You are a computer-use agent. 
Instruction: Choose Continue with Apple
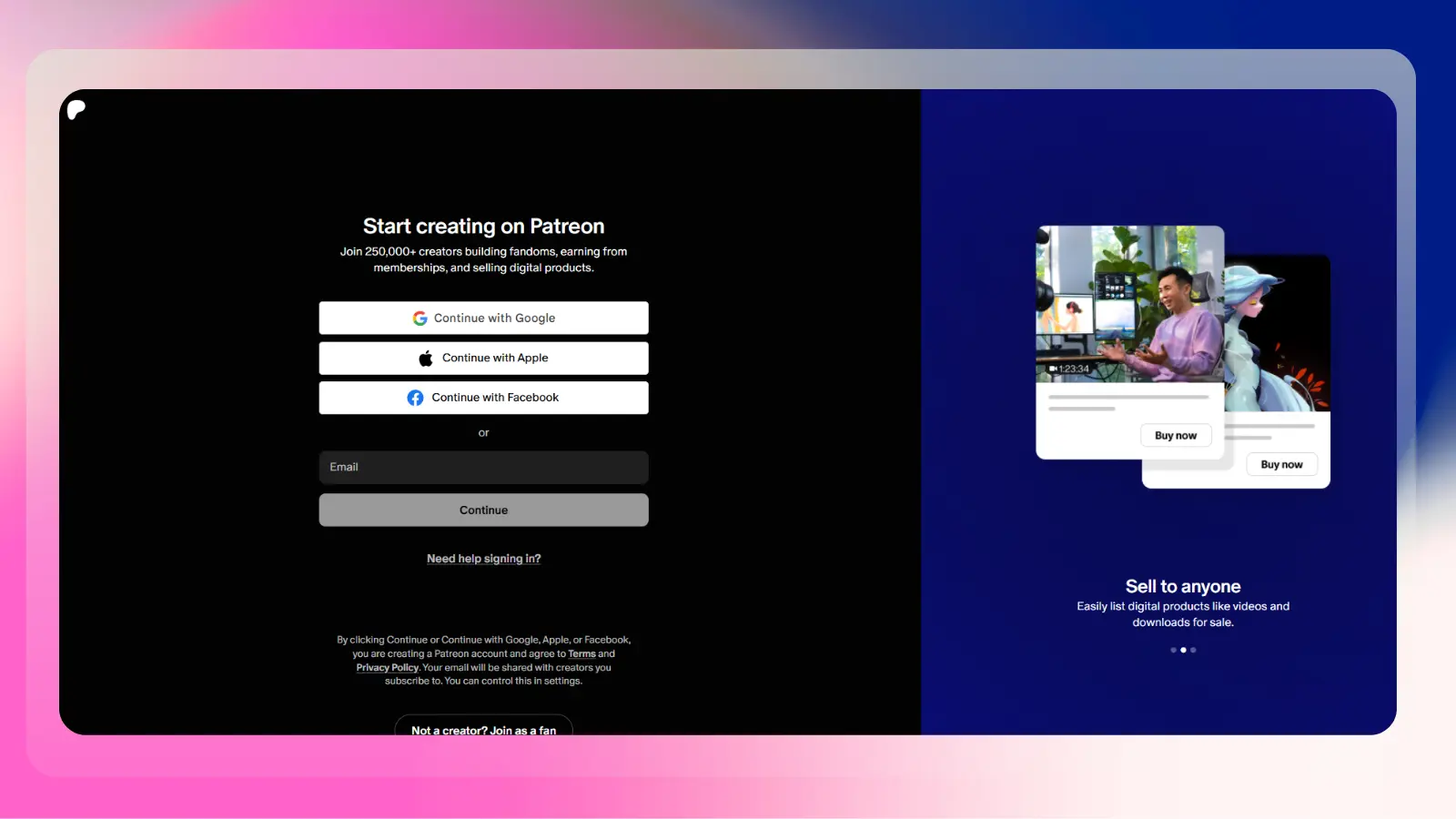(483, 359)
